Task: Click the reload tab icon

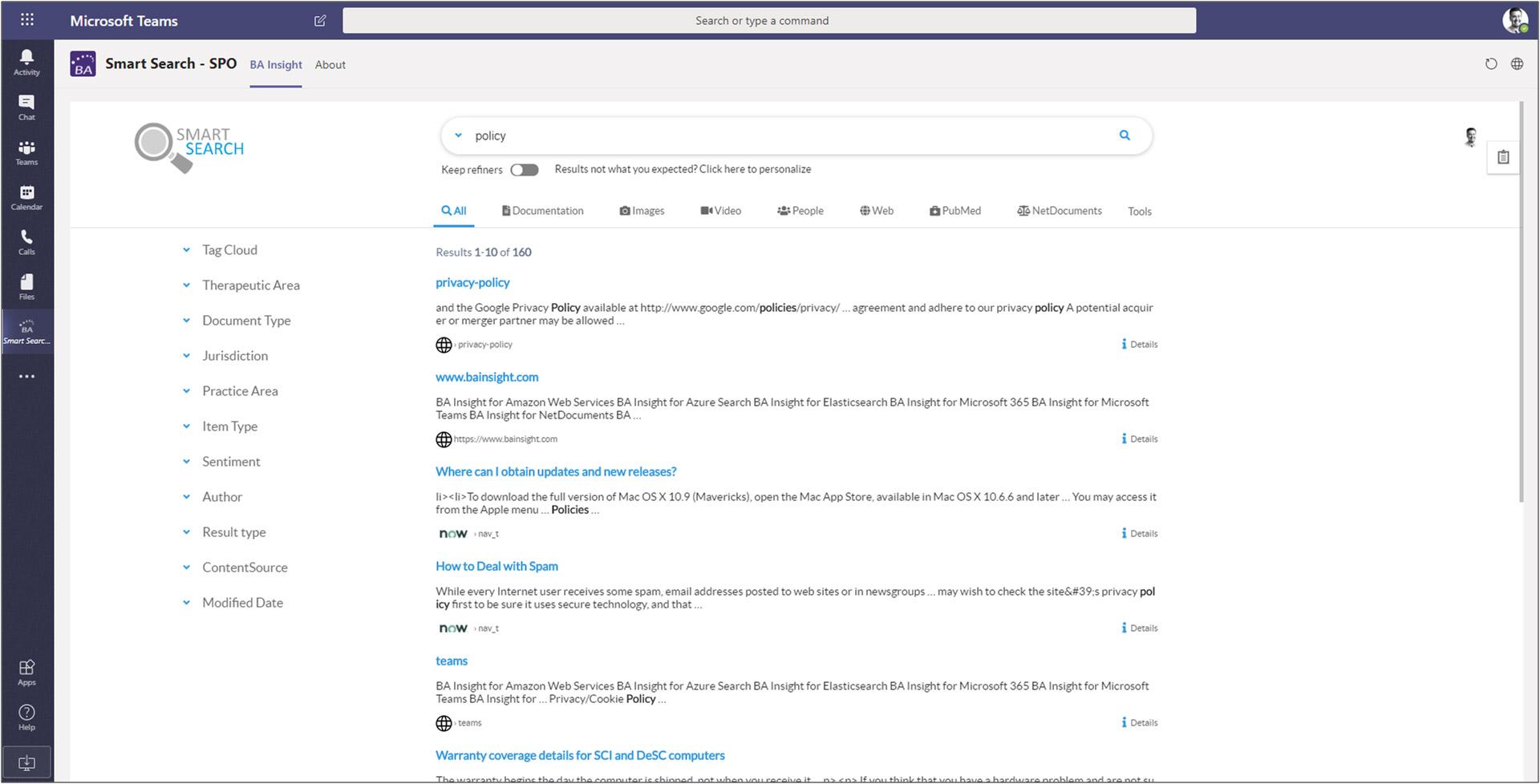Action: (1490, 64)
